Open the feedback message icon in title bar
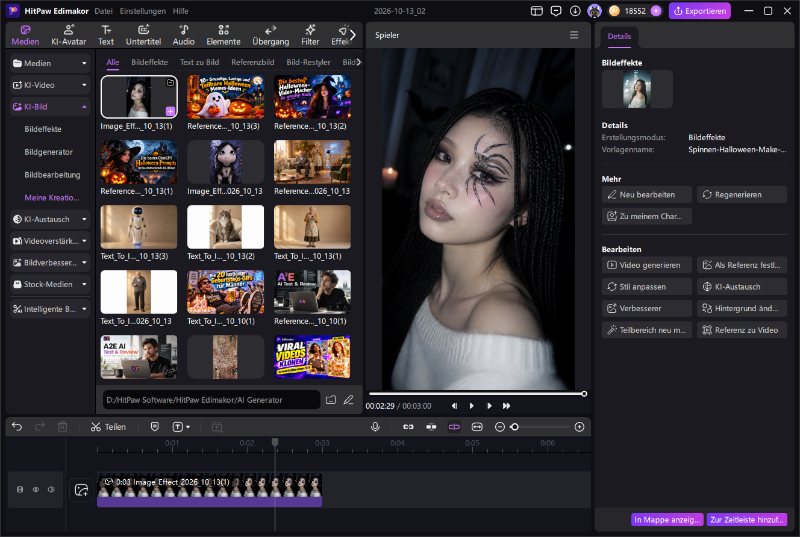Screen dimensions: 800x537 coord(556,11)
